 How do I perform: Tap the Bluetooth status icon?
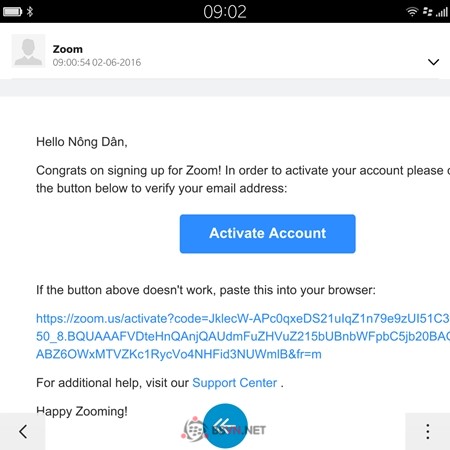tap(30, 12)
